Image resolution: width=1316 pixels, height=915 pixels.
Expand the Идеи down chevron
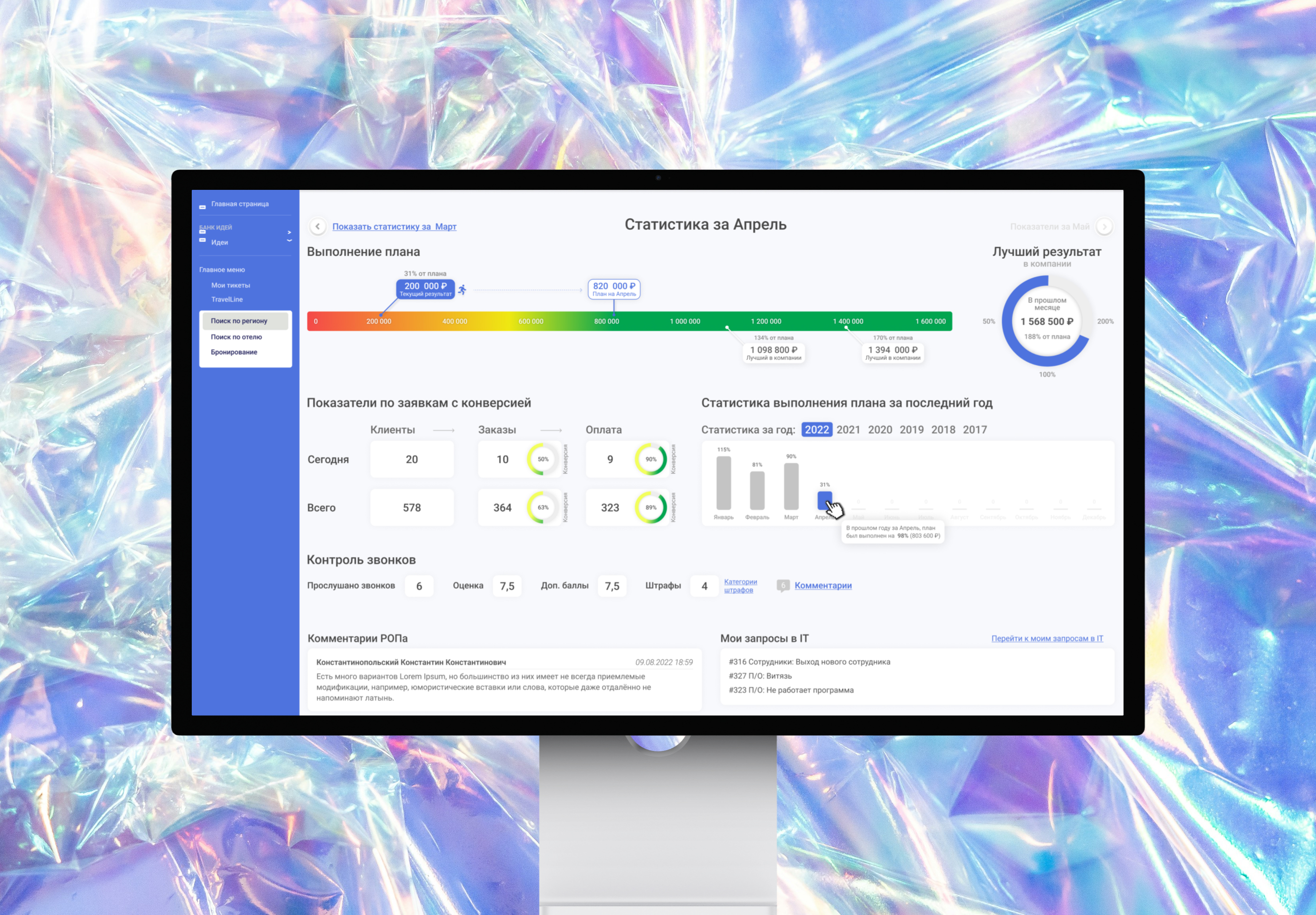coord(290,241)
